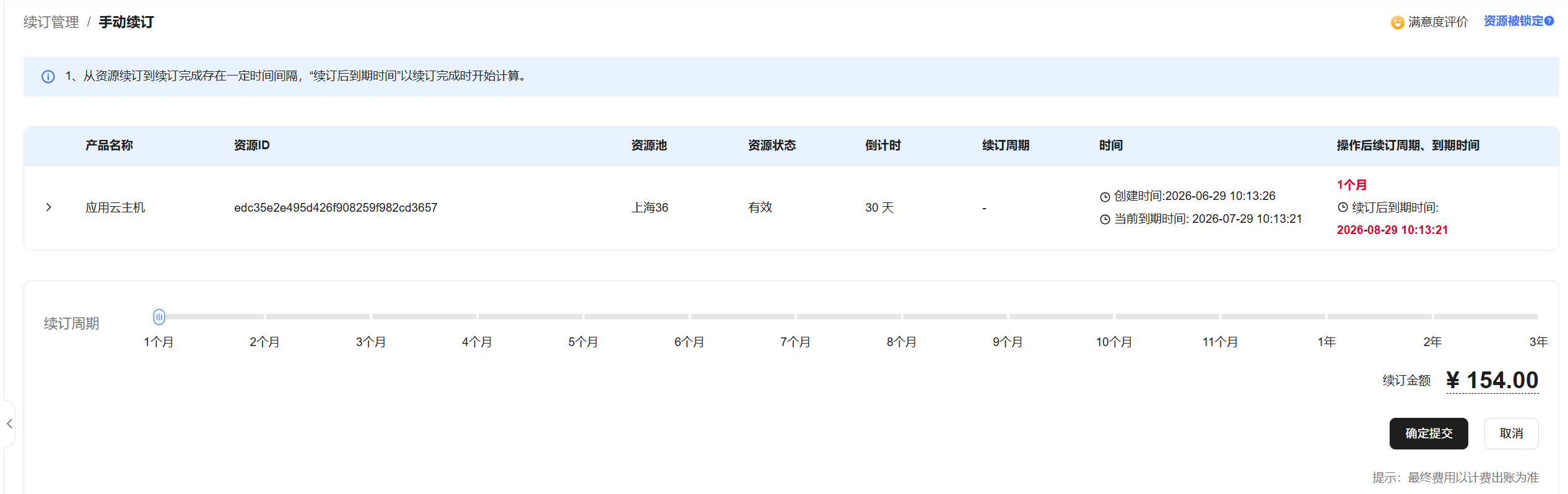Click the renewal period slider handle

(x=159, y=317)
